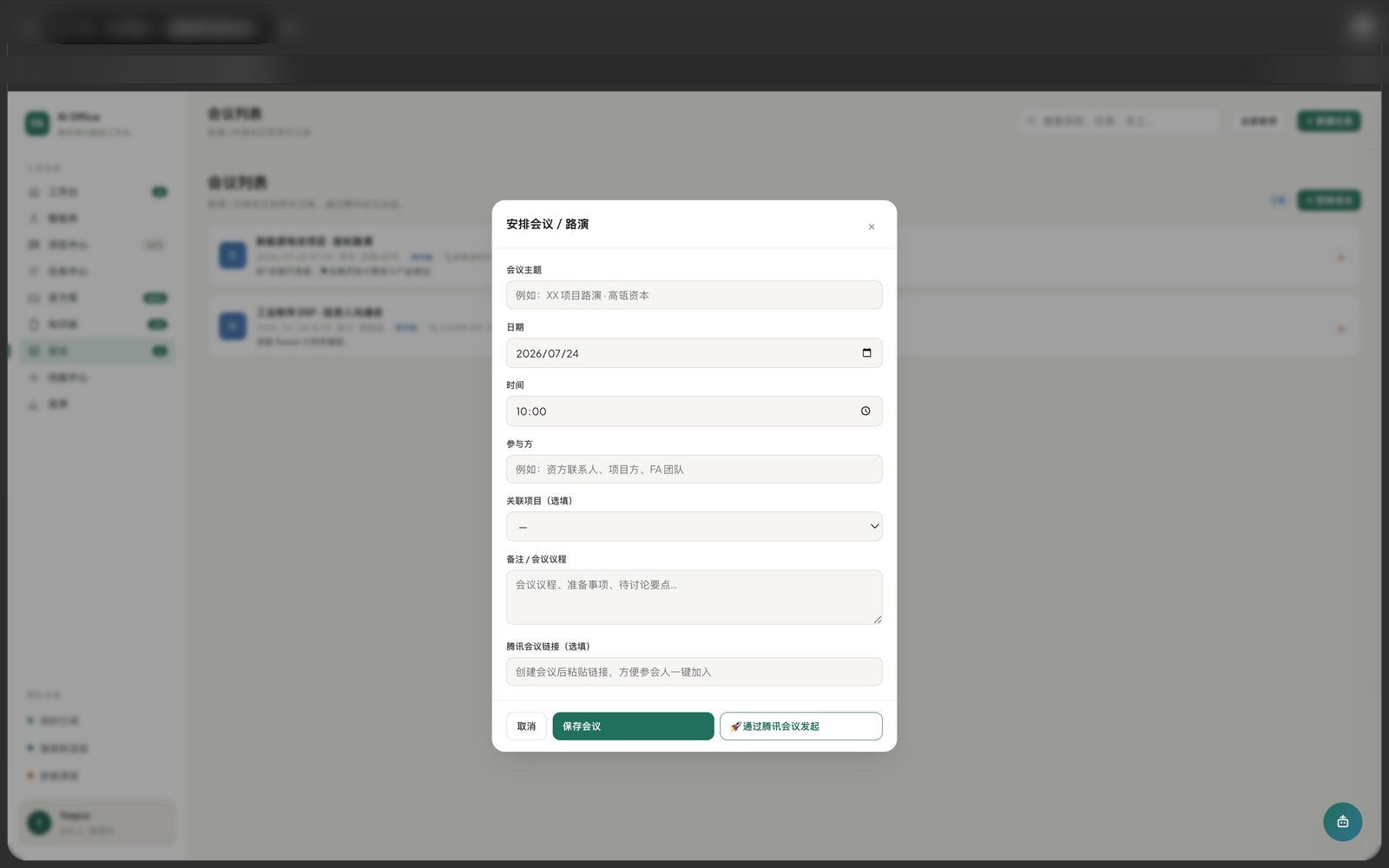This screenshot has width=1389, height=868.
Task: Click the blue icon of second meeting entry
Action: point(232,326)
